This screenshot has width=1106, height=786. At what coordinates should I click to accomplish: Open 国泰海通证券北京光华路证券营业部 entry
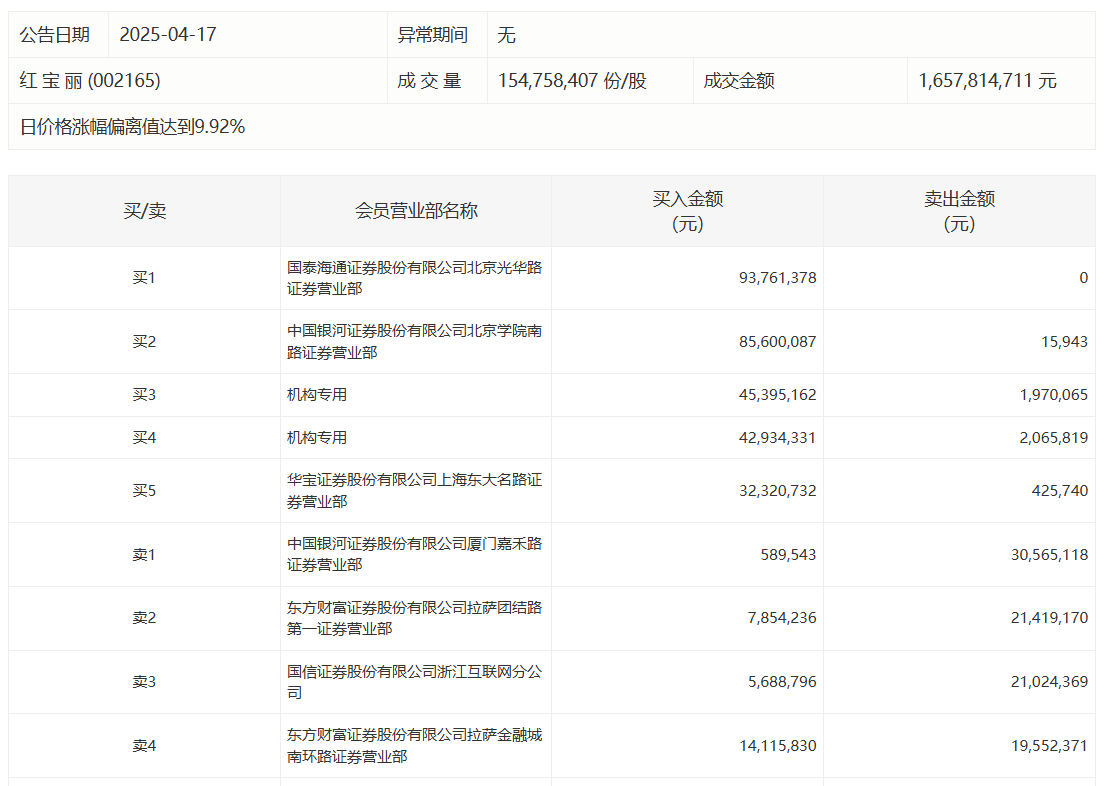click(414, 278)
